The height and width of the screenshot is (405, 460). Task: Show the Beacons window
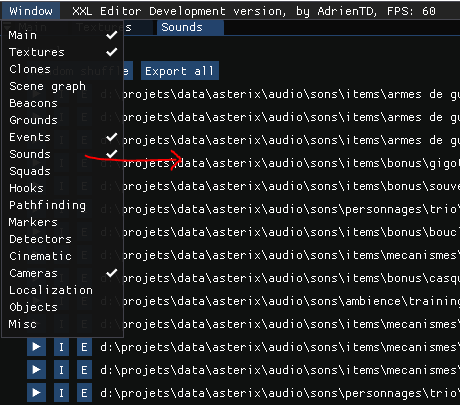(x=63, y=103)
